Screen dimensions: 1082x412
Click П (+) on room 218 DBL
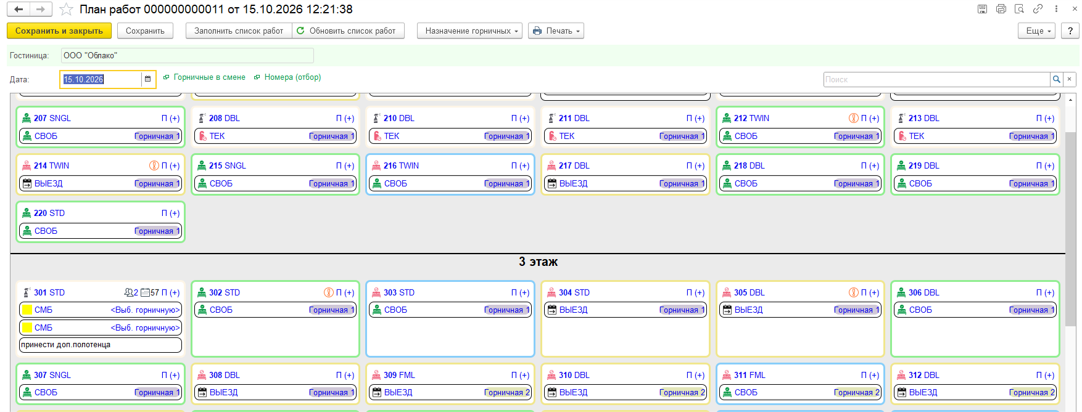tap(870, 166)
